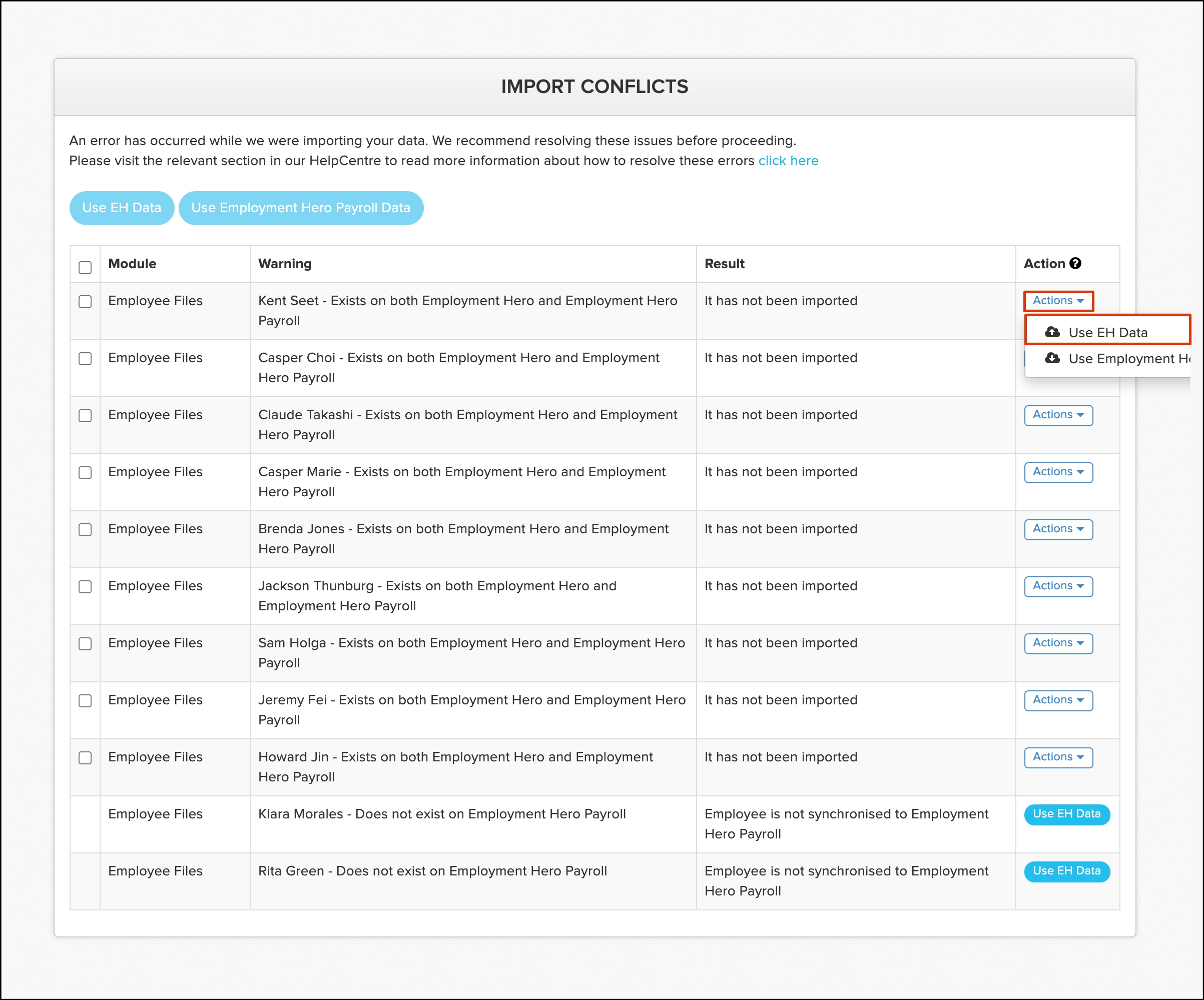
Task: Check the Casper Marie row checkbox
Action: click(x=85, y=473)
